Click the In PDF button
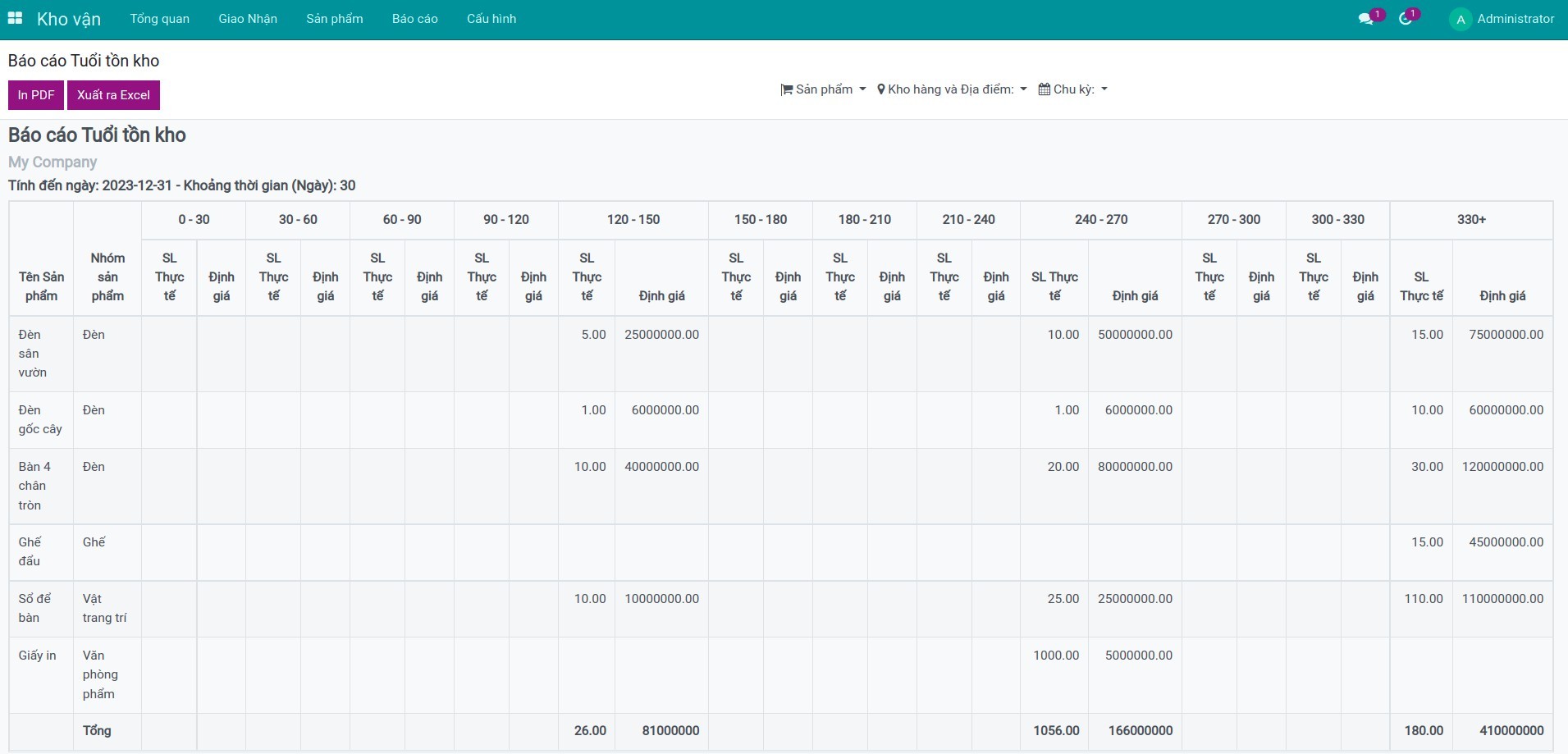1568x754 pixels. point(36,95)
